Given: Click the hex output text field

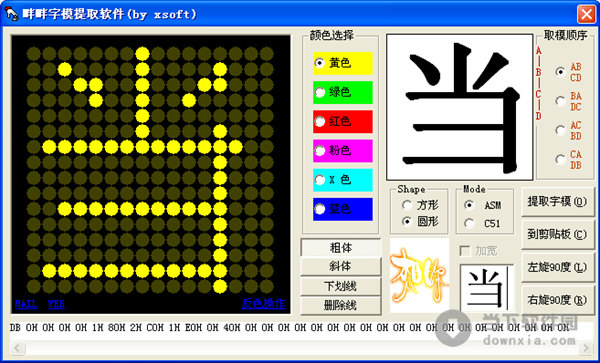Looking at the screenshot, I should click(x=301, y=331).
